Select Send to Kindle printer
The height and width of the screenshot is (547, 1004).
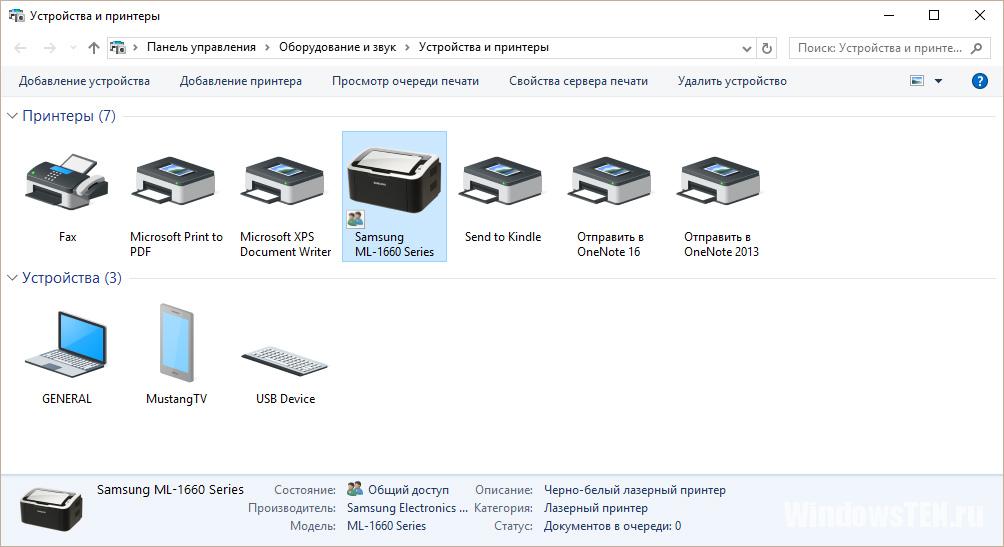tap(502, 182)
